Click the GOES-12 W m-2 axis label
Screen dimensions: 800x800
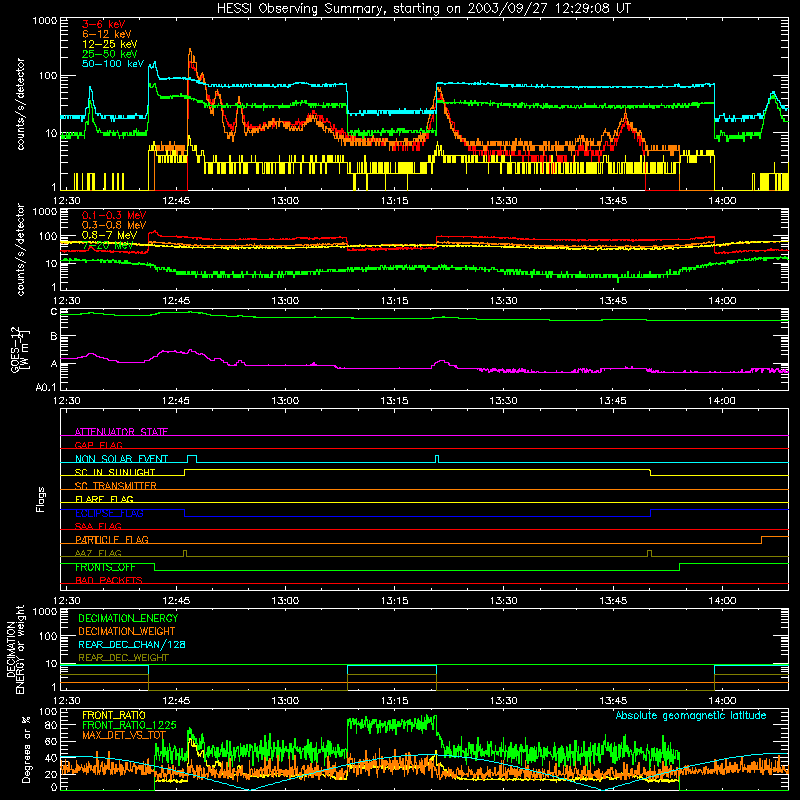click(19, 349)
